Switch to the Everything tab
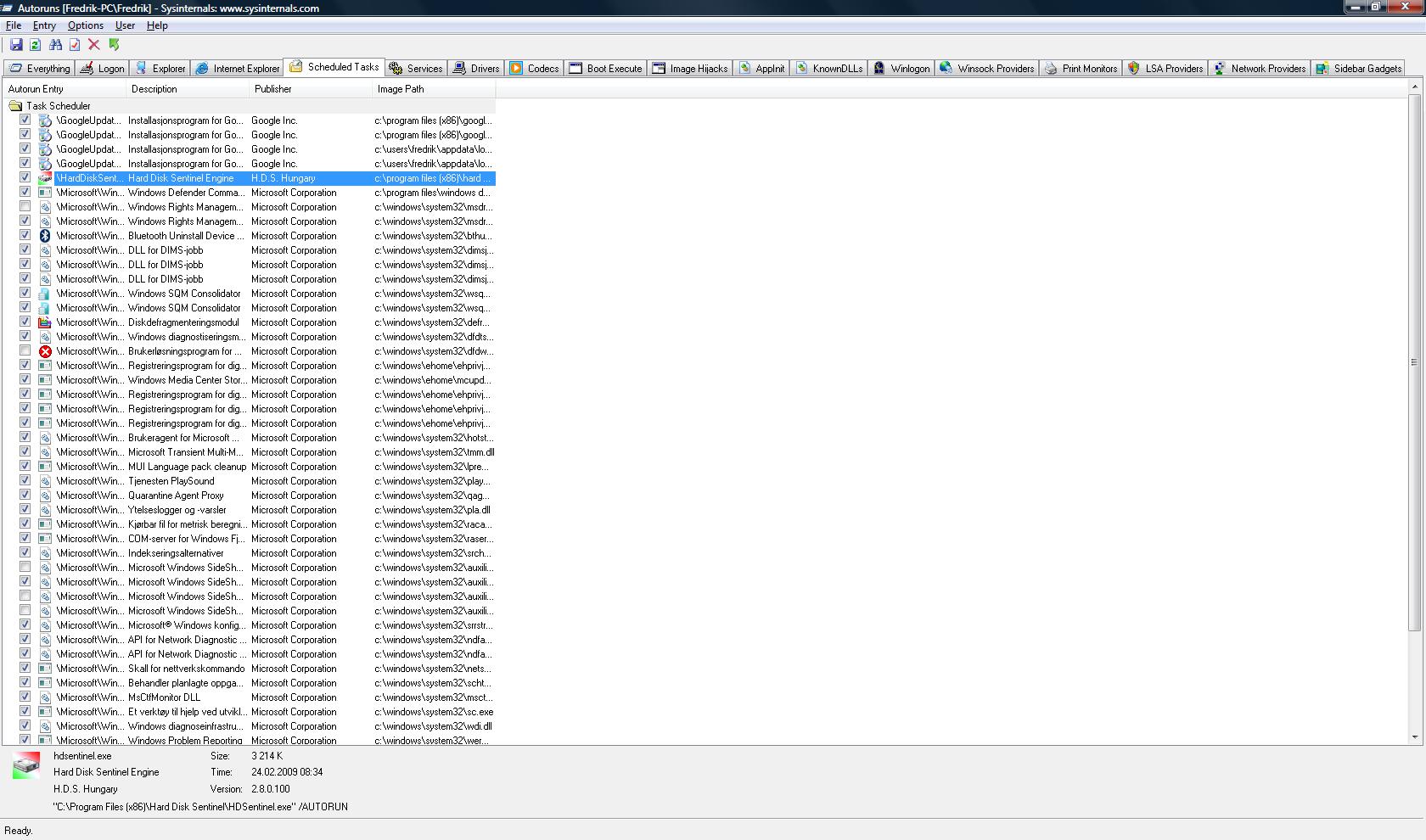The image size is (1426, 840). 40,69
